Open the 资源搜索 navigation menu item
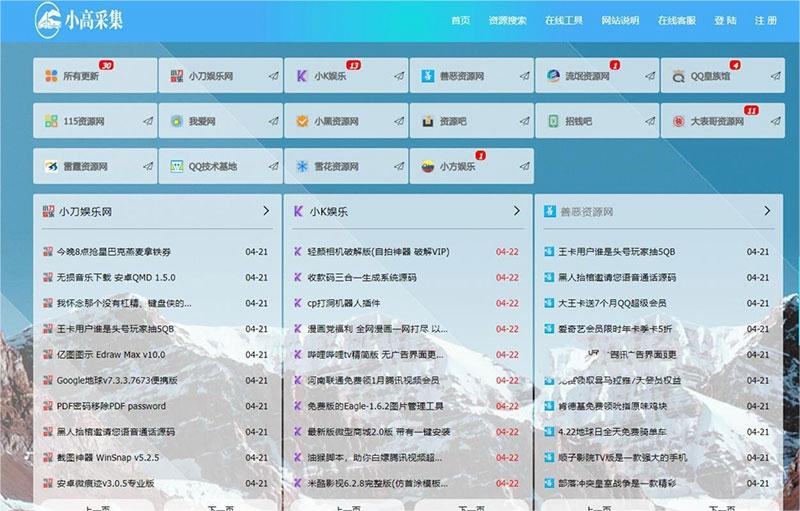 pyautogui.click(x=507, y=20)
